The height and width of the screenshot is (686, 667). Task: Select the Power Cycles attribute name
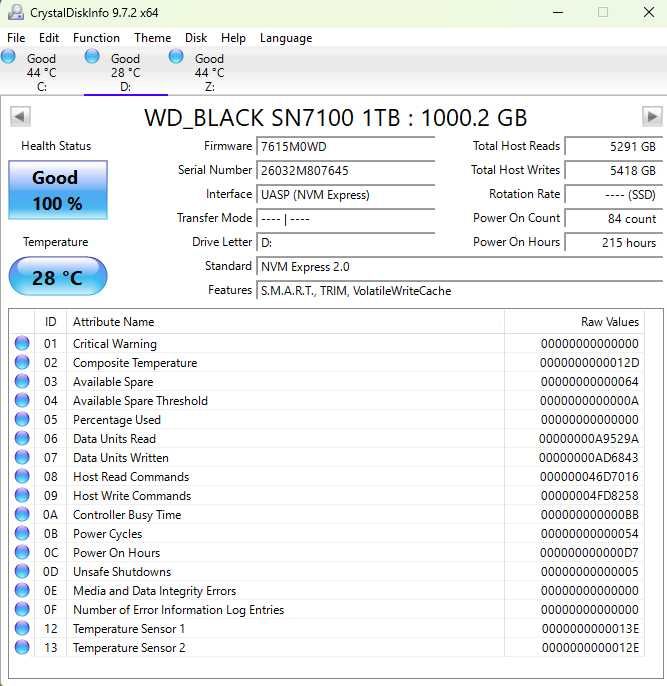click(x=107, y=534)
